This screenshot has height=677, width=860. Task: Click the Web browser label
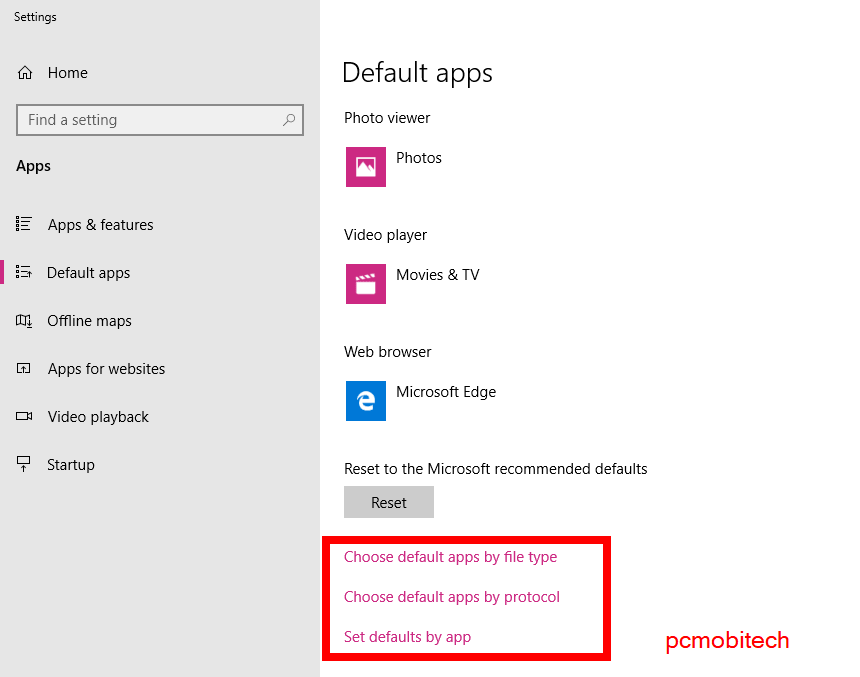coord(387,352)
